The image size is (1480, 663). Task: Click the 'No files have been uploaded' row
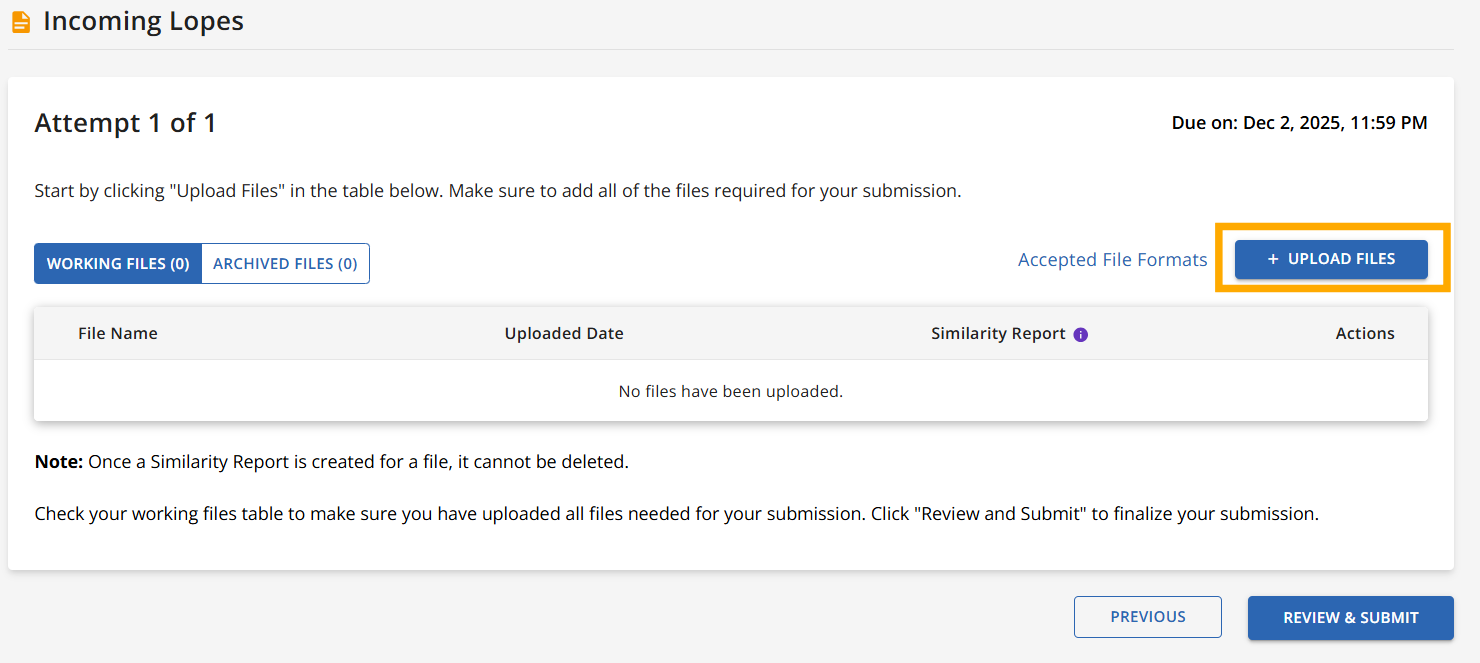pos(730,391)
